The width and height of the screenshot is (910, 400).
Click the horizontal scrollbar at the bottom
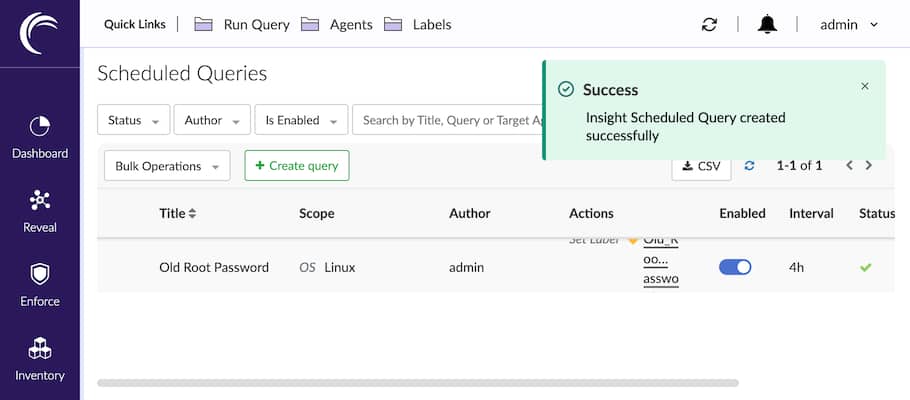(417, 383)
